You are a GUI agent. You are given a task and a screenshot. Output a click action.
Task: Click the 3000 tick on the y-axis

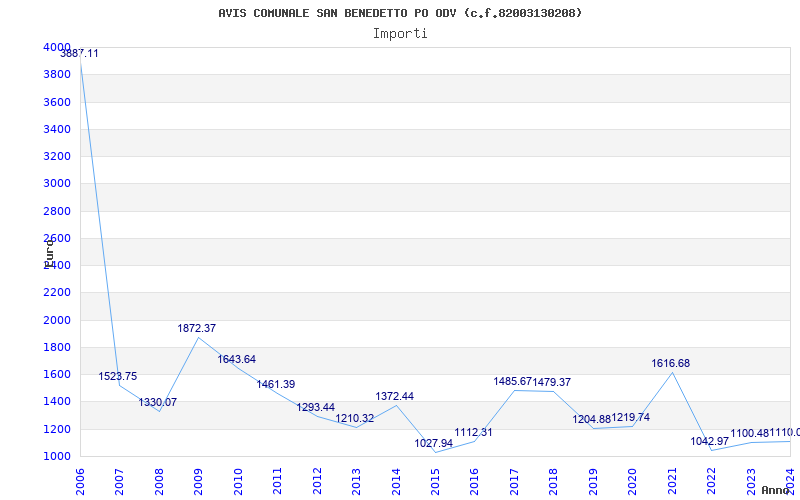coord(57,183)
